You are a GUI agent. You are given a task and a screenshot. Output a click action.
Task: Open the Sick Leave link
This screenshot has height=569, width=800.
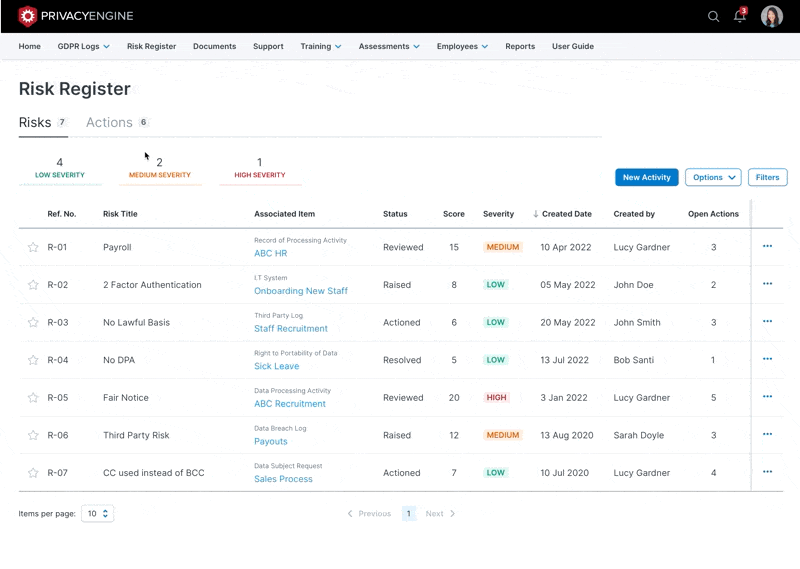(x=277, y=366)
